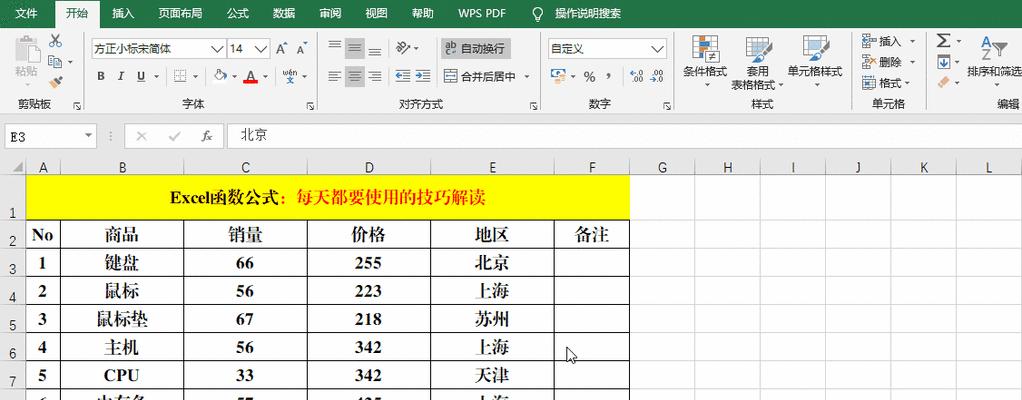
Task: Click the Fill down icon
Action: click(x=943, y=62)
